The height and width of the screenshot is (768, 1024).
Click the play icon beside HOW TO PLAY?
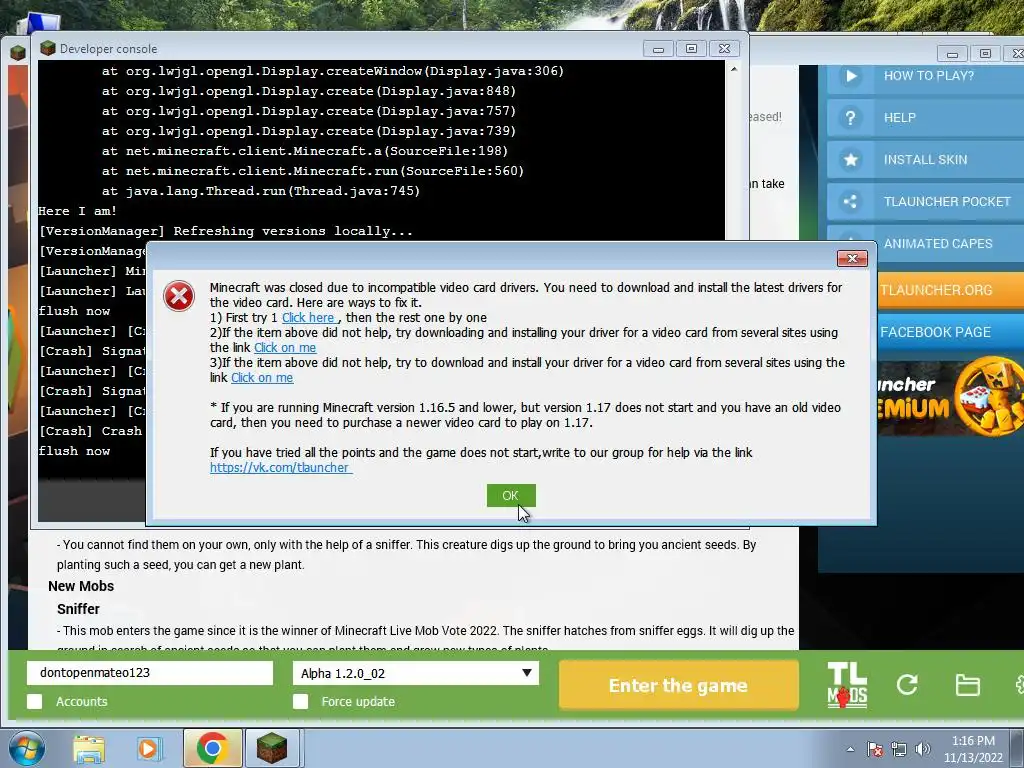point(851,76)
